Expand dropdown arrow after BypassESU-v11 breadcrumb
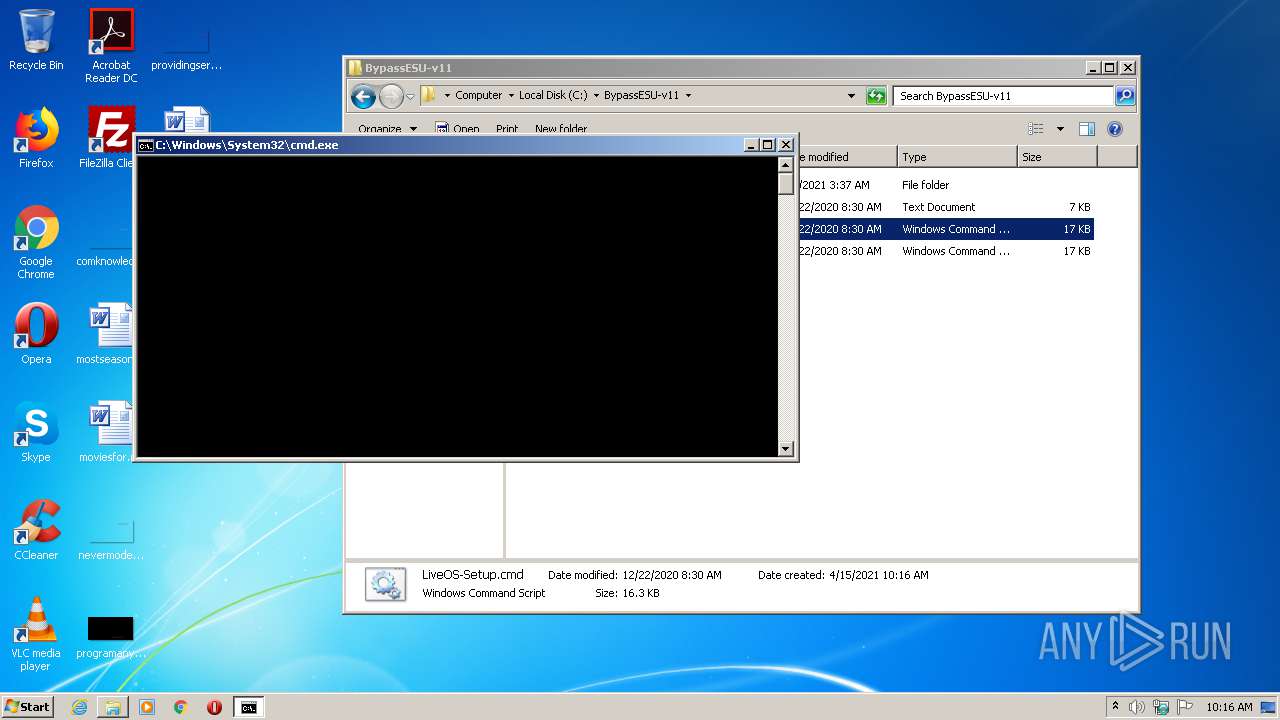 point(688,96)
